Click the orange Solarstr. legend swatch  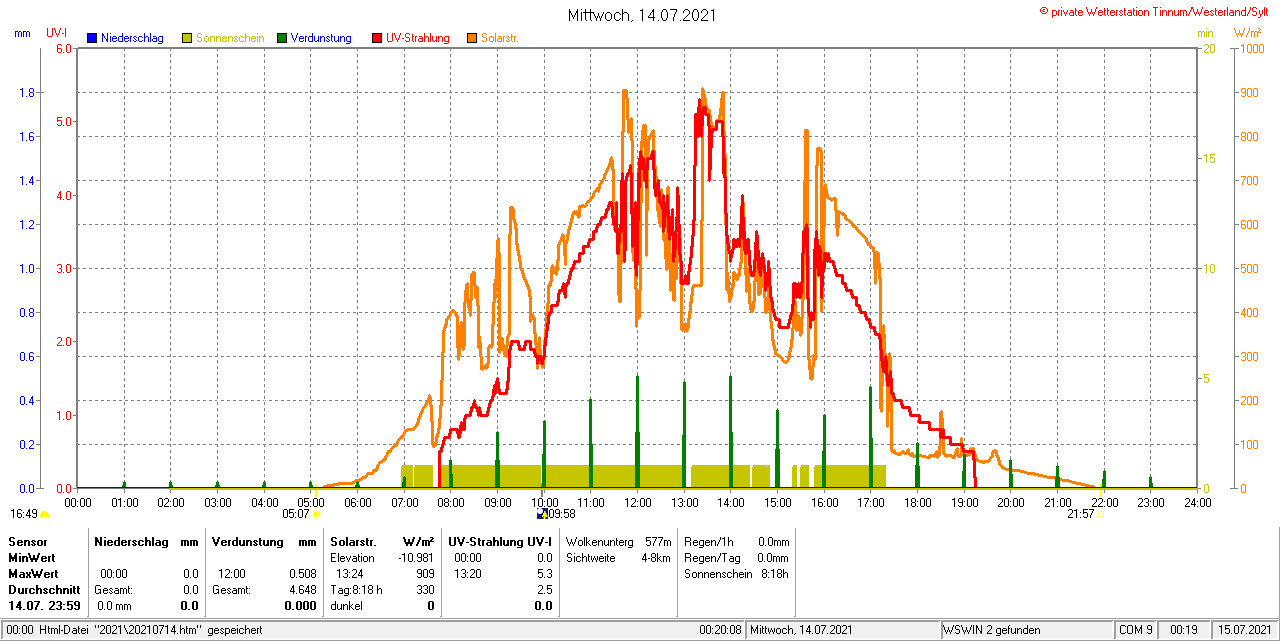click(472, 38)
